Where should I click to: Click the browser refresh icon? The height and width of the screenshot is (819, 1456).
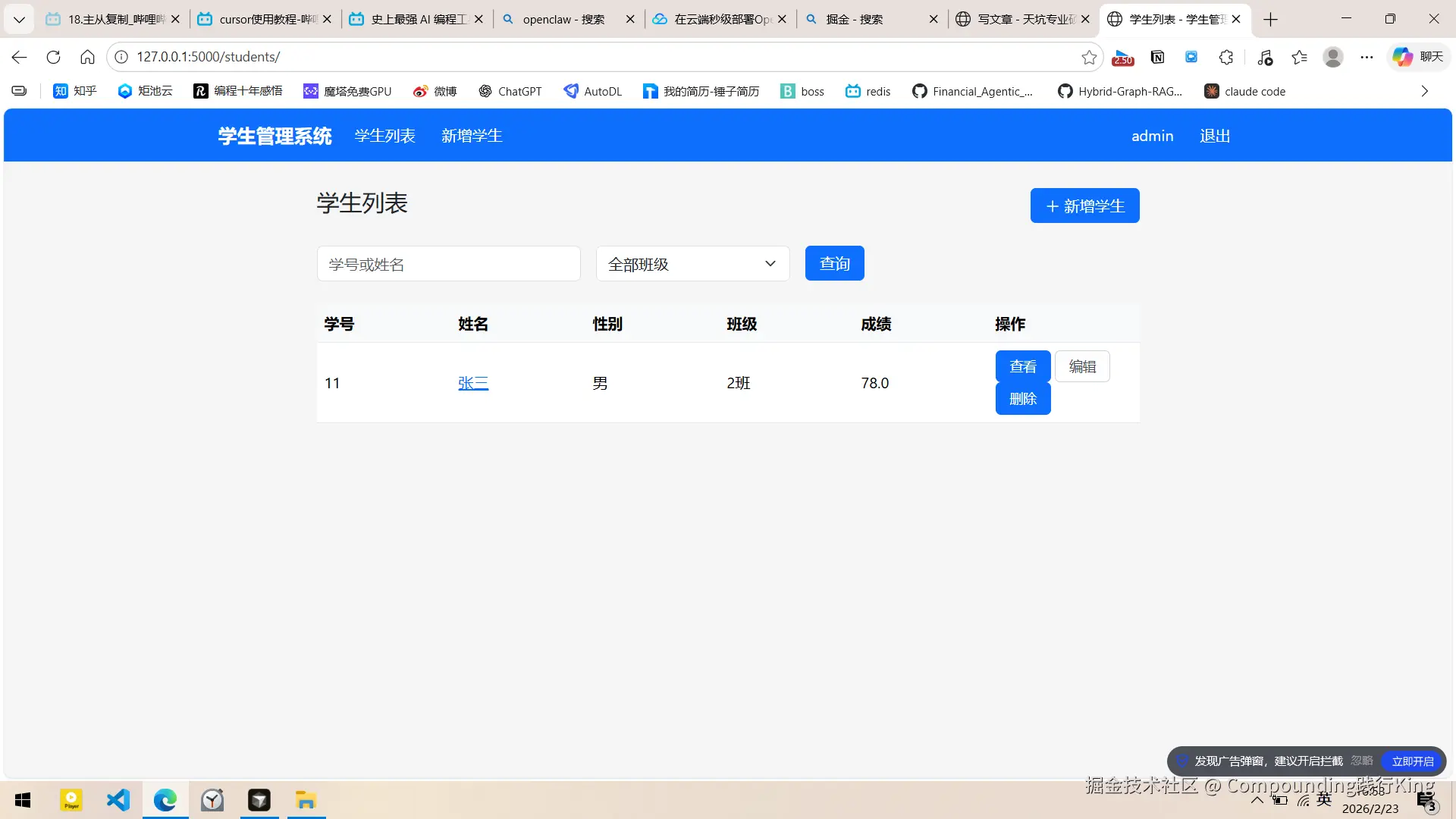click(53, 57)
